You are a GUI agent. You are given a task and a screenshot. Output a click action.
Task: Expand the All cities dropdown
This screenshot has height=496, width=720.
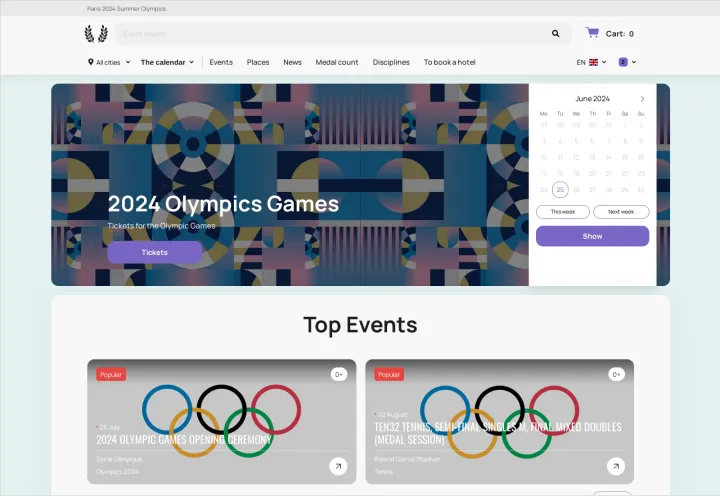tap(110, 62)
